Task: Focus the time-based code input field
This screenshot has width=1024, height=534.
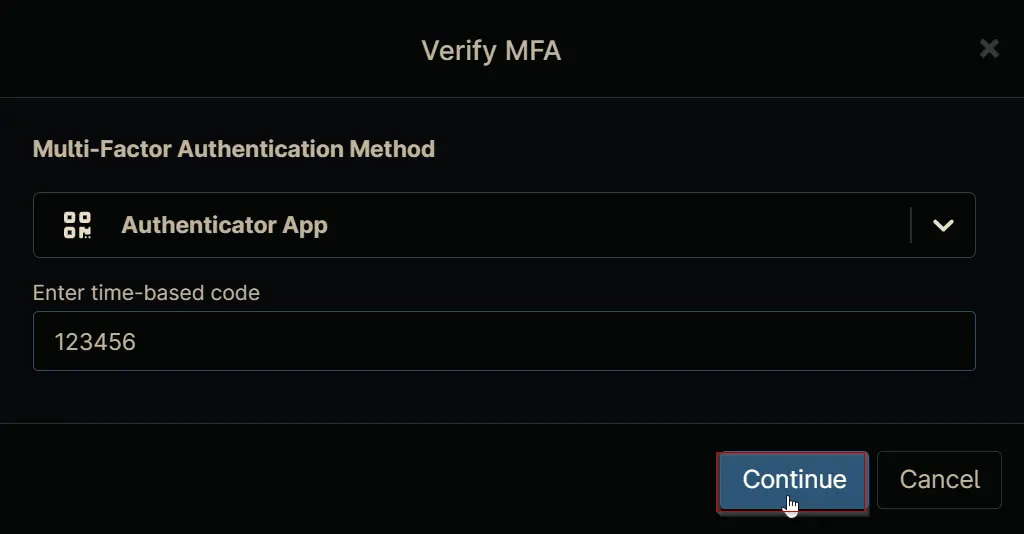Action: 504,341
